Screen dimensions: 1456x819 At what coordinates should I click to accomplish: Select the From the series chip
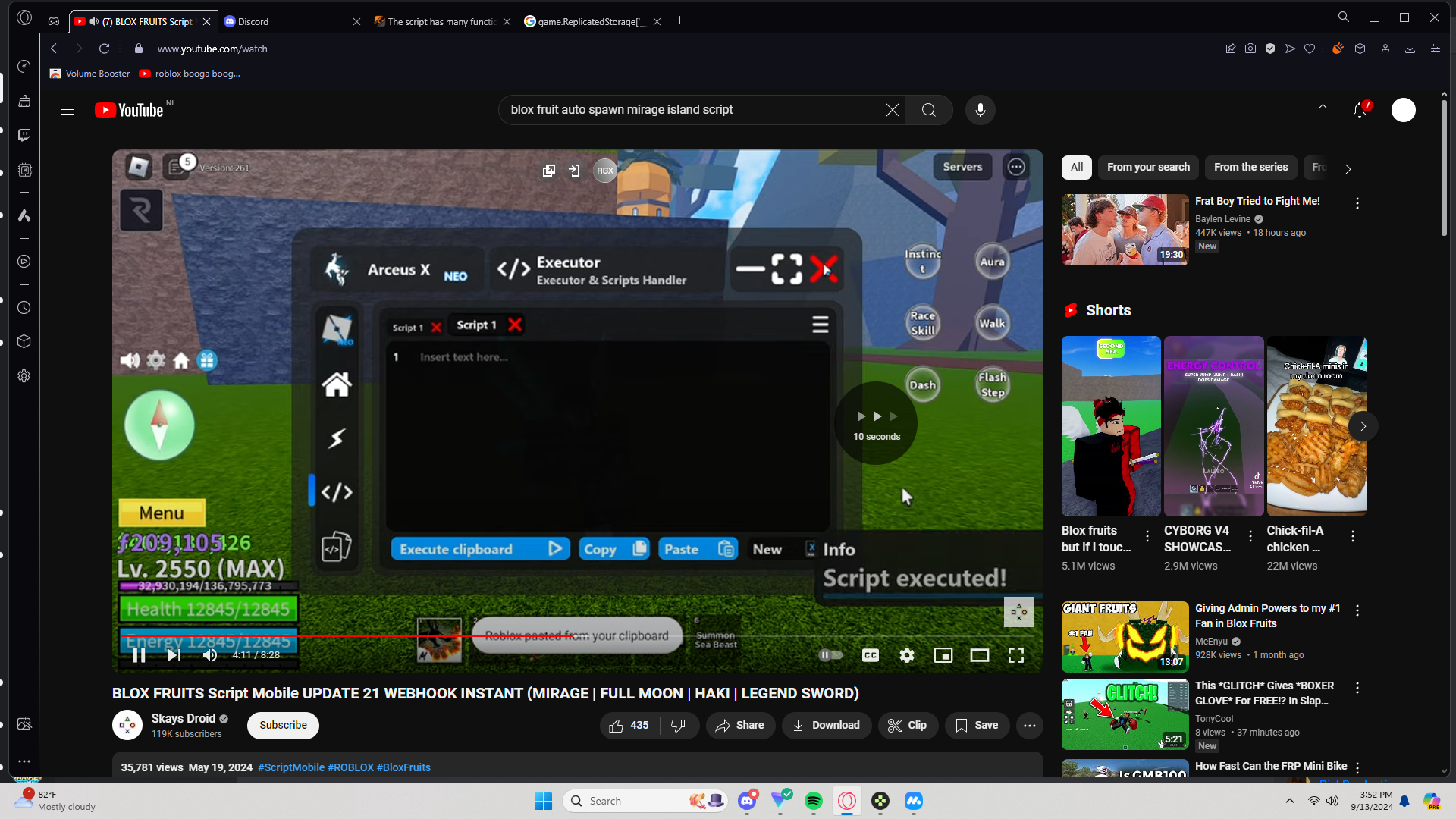coord(1251,168)
